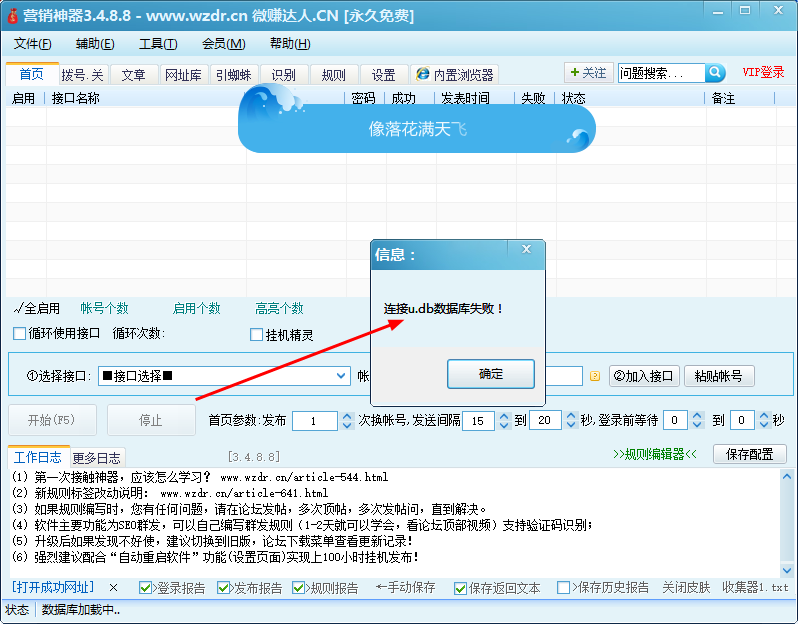The image size is (798, 624).
Task: Click the 备注 column header
Action: point(723,98)
